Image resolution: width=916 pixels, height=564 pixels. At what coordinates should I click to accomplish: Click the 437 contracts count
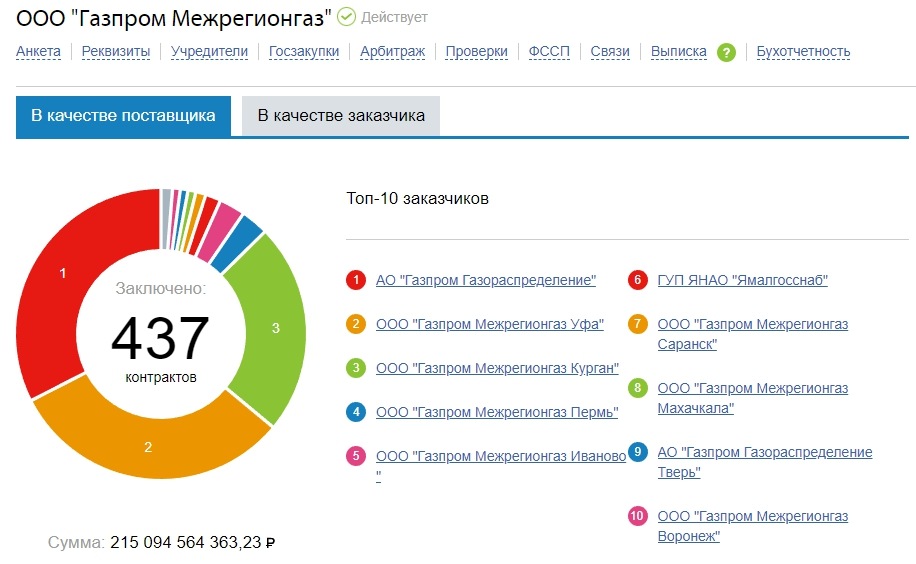tap(160, 338)
